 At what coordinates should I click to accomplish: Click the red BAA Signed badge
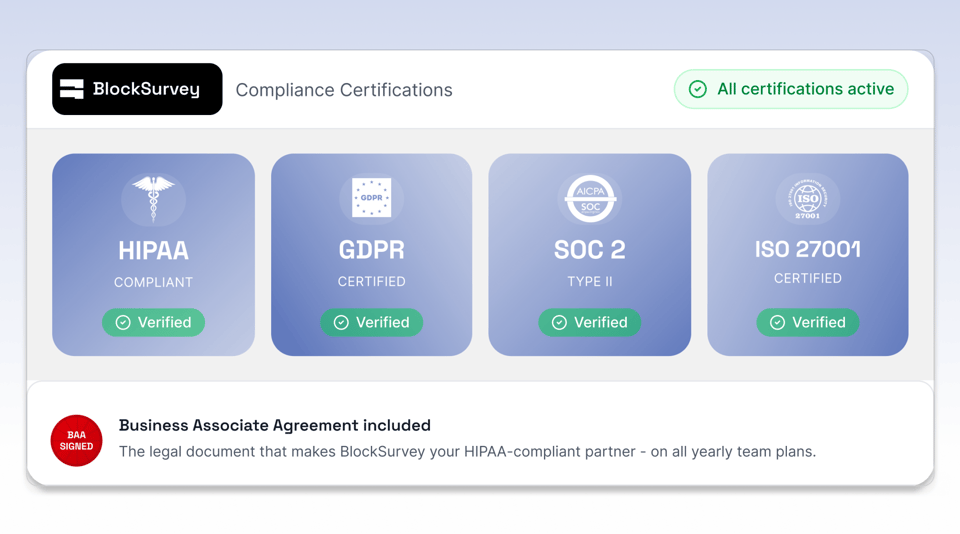[77, 440]
